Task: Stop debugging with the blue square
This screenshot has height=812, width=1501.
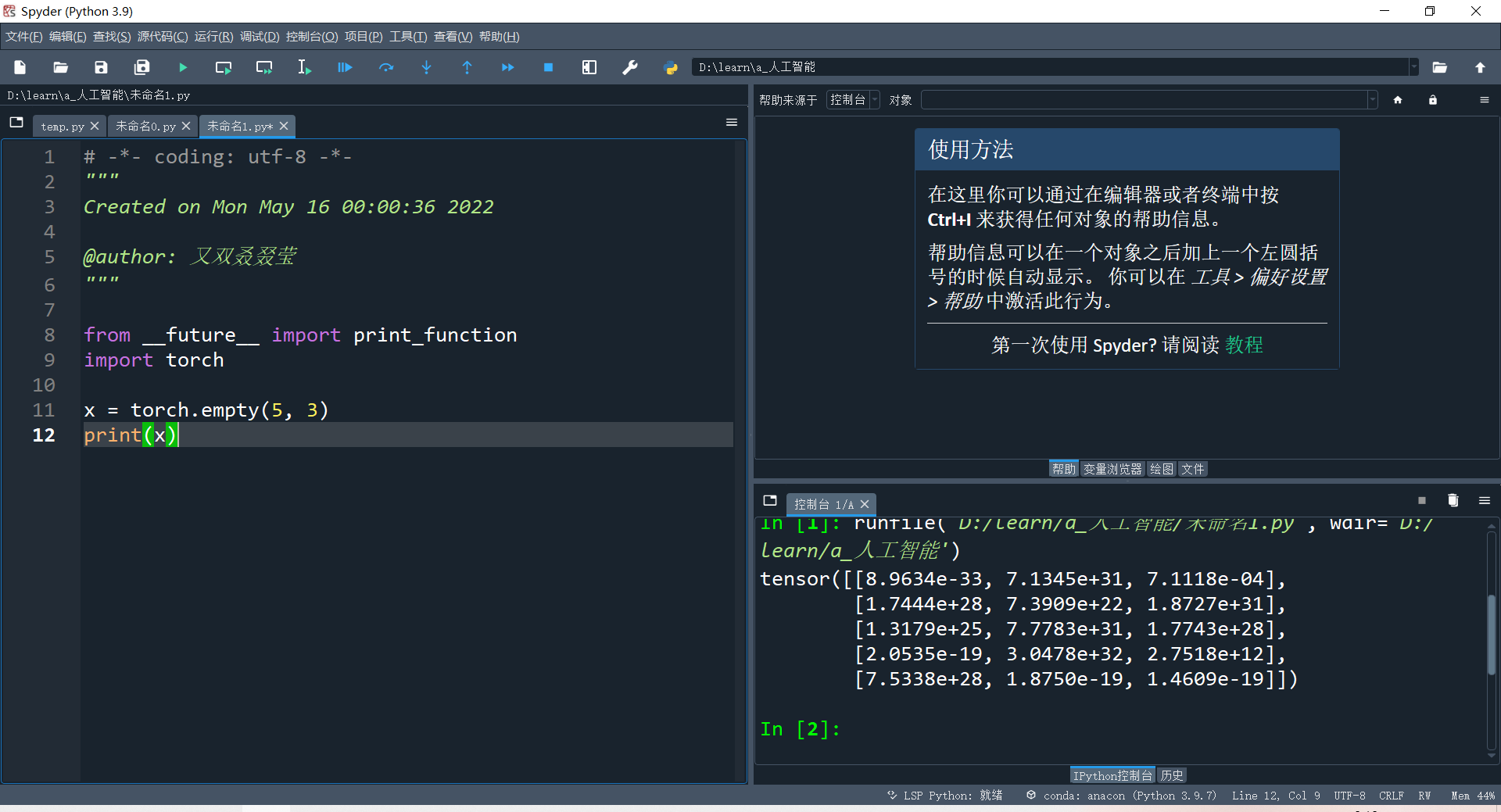Action: [x=549, y=67]
